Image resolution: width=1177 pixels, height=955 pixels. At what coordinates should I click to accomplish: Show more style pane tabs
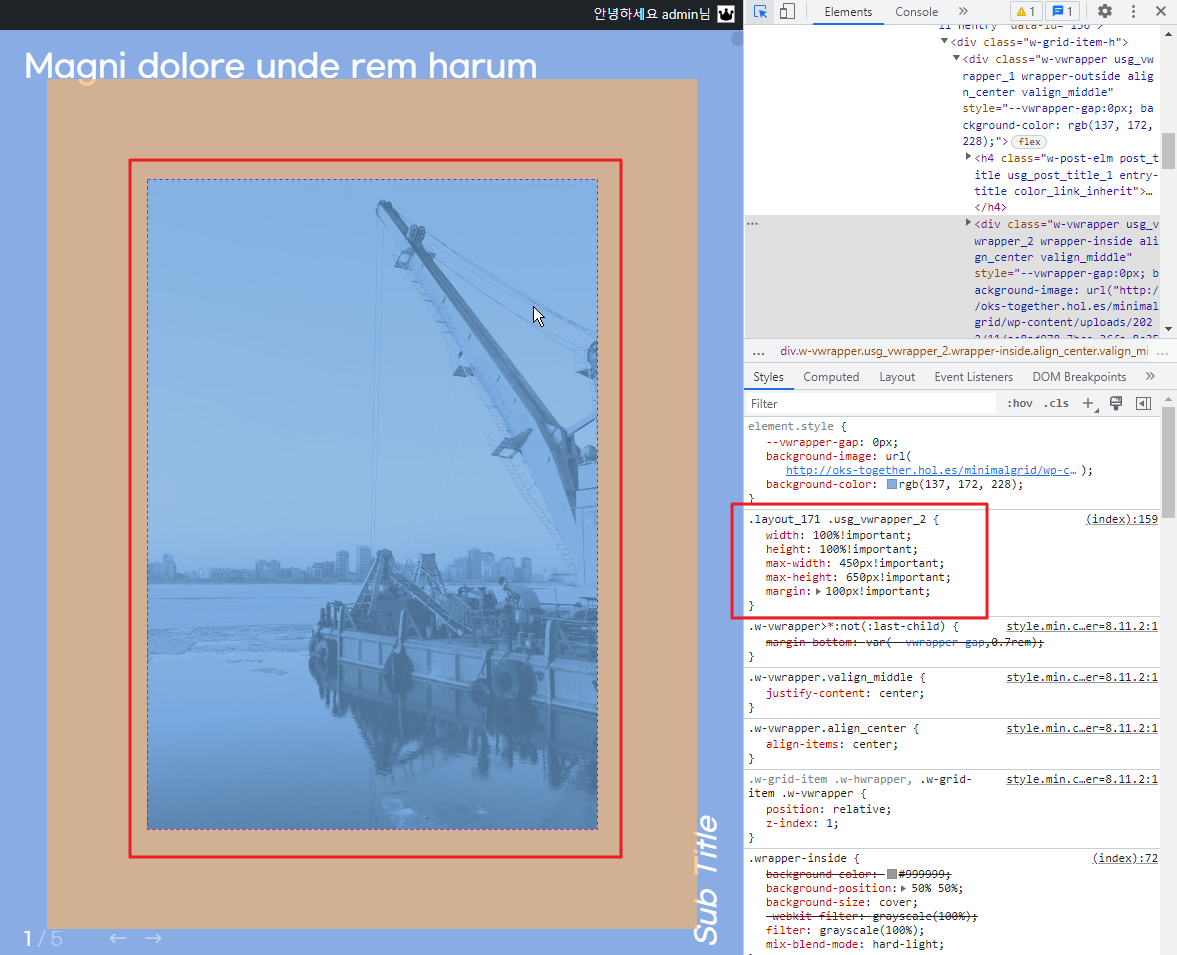click(x=1150, y=376)
